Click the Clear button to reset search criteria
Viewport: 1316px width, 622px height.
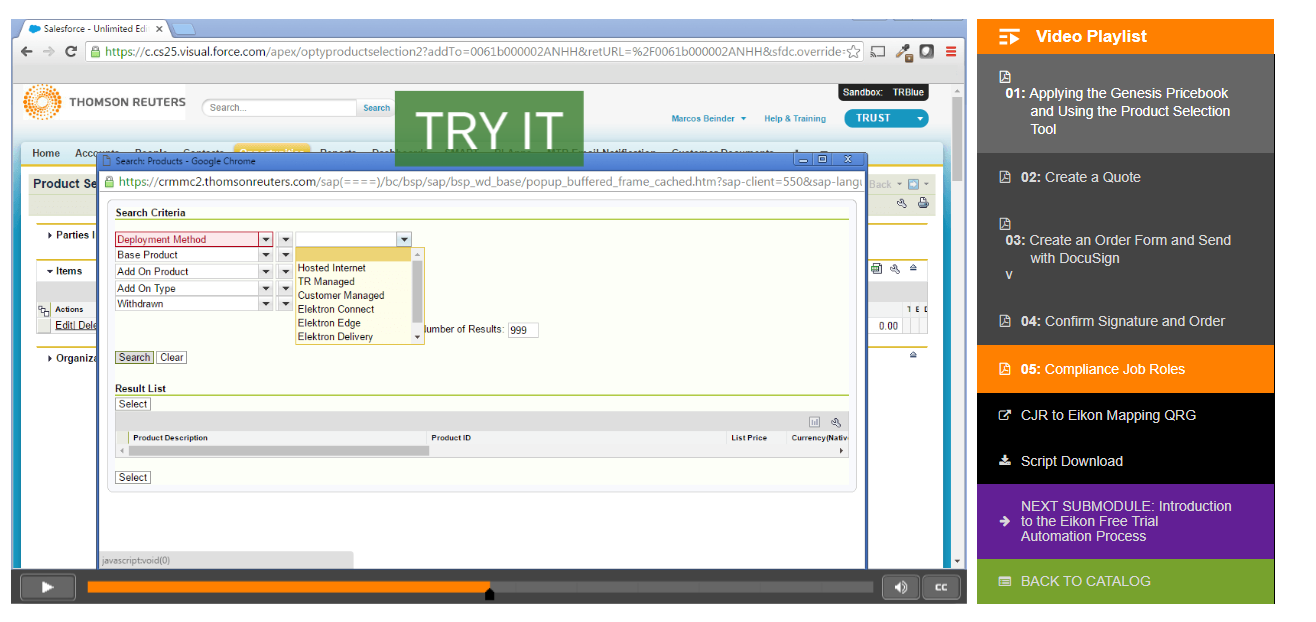click(171, 357)
